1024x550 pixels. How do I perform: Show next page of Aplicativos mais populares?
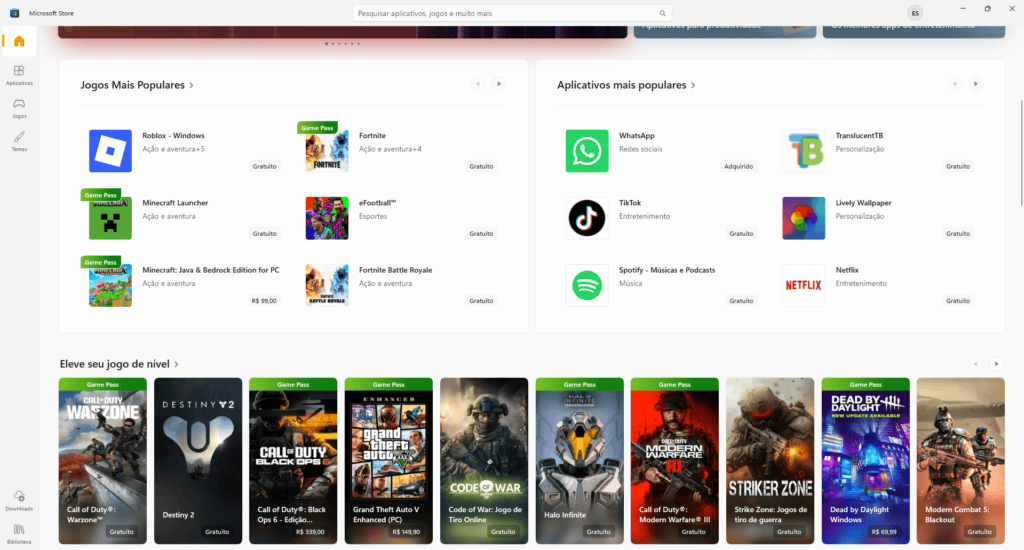coord(976,84)
